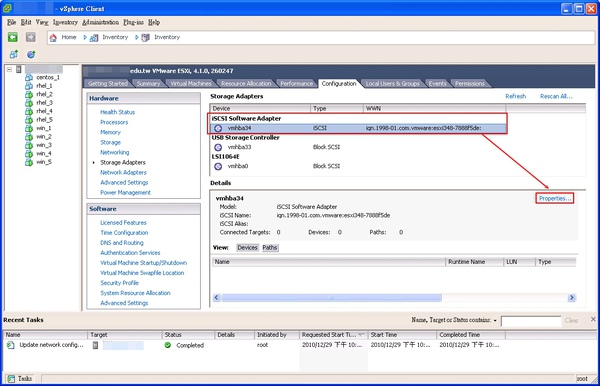The height and width of the screenshot is (386, 600).
Task: Open Virtual Machine Startup/Shutdown link
Action: coord(143,263)
